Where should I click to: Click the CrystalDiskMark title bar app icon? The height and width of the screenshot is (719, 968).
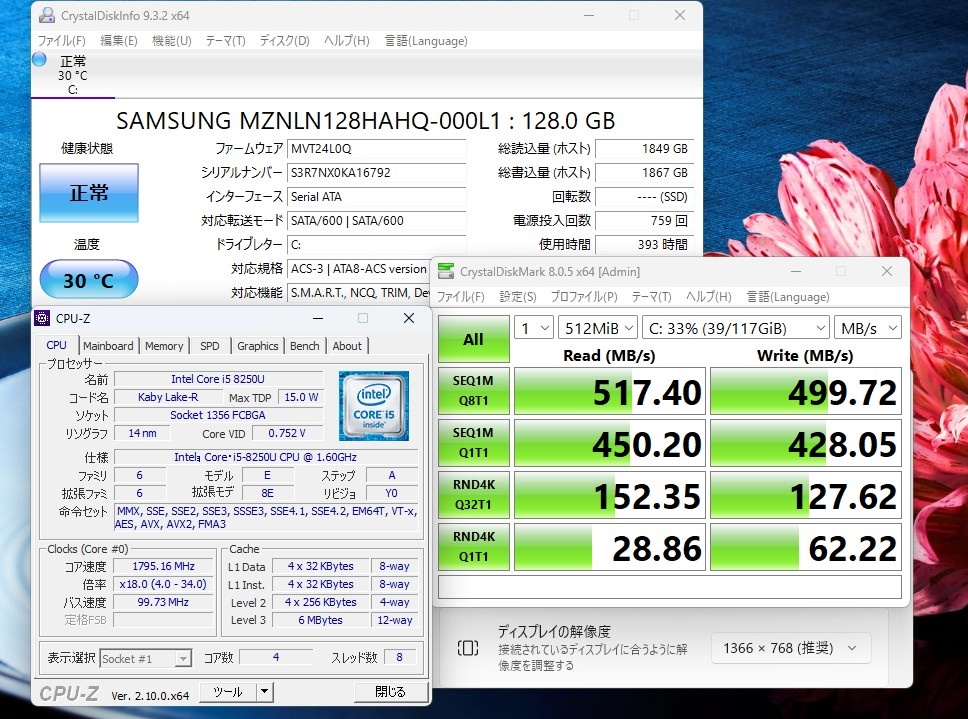(445, 272)
